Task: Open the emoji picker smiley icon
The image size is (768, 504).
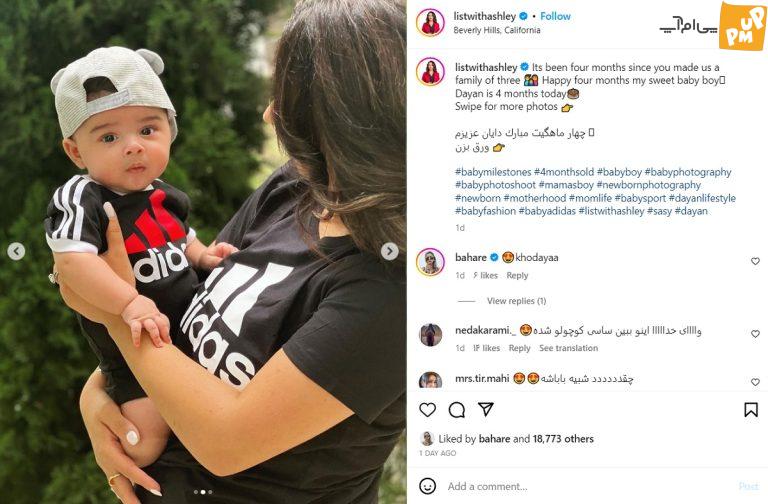Action: coord(428,486)
